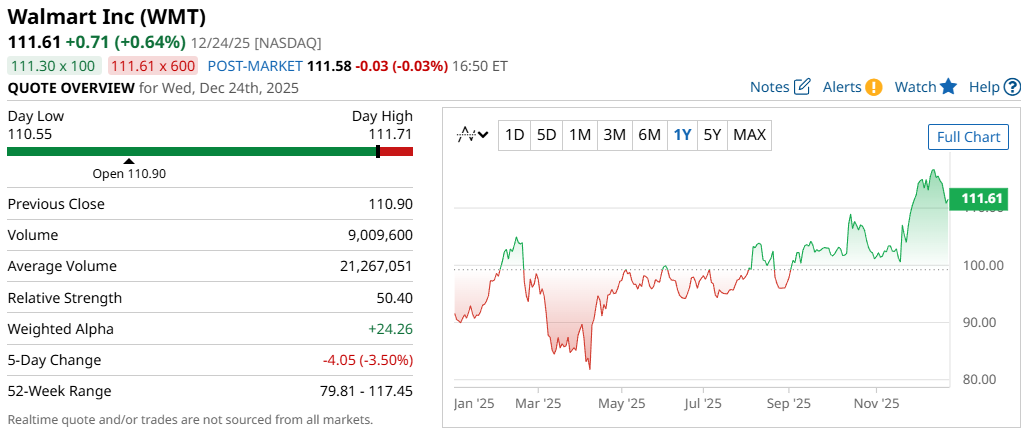Click the Alerts exclamation icon
Image resolution: width=1027 pixels, height=441 pixels.
click(874, 87)
